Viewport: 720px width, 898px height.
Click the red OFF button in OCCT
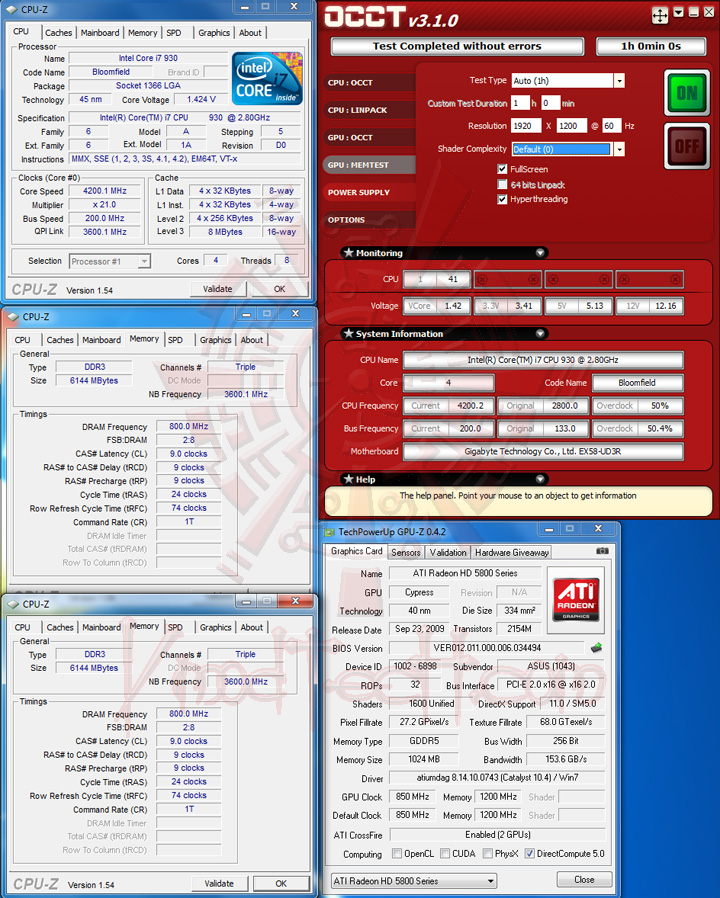click(687, 146)
